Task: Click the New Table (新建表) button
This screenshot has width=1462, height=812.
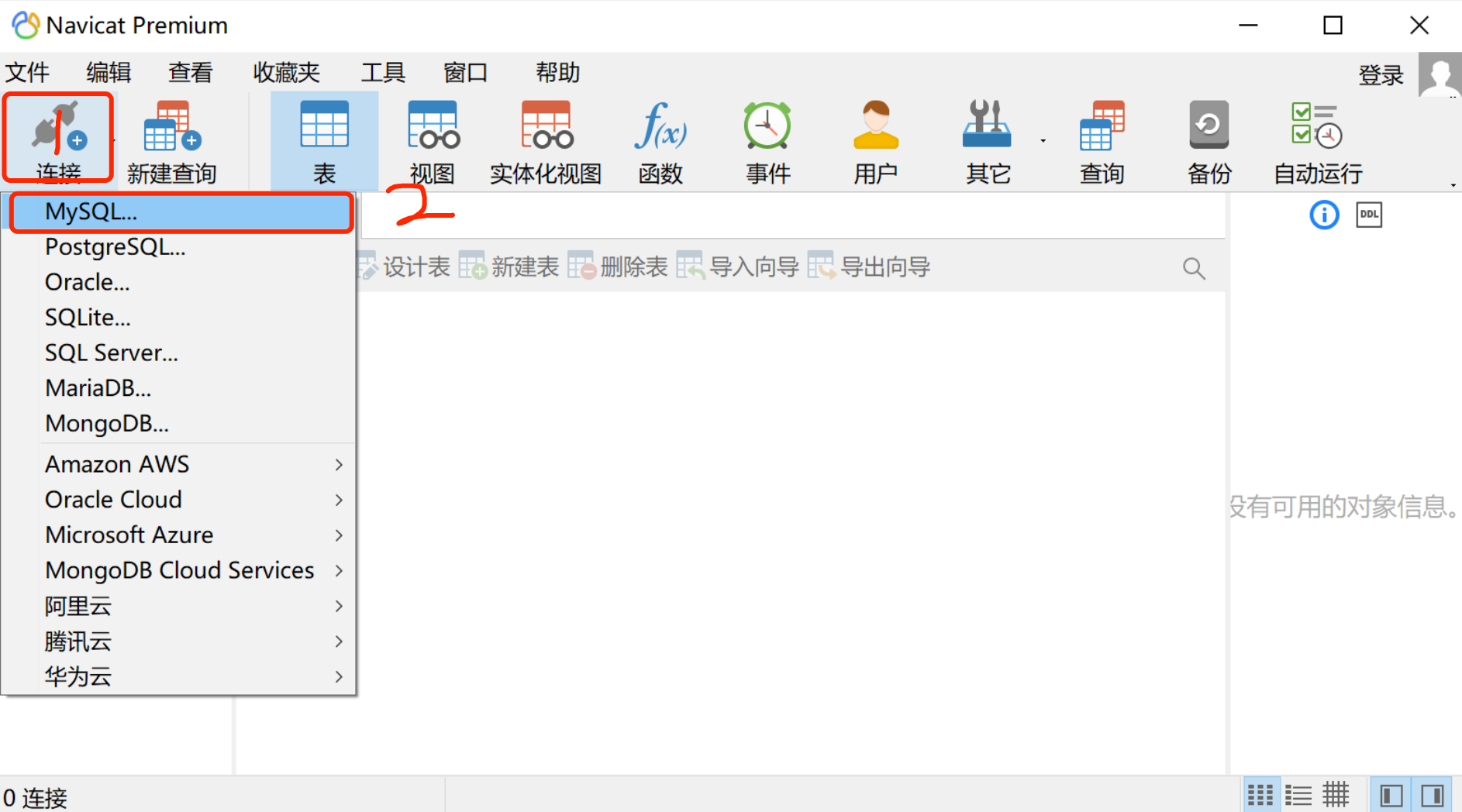Action: pos(509,267)
